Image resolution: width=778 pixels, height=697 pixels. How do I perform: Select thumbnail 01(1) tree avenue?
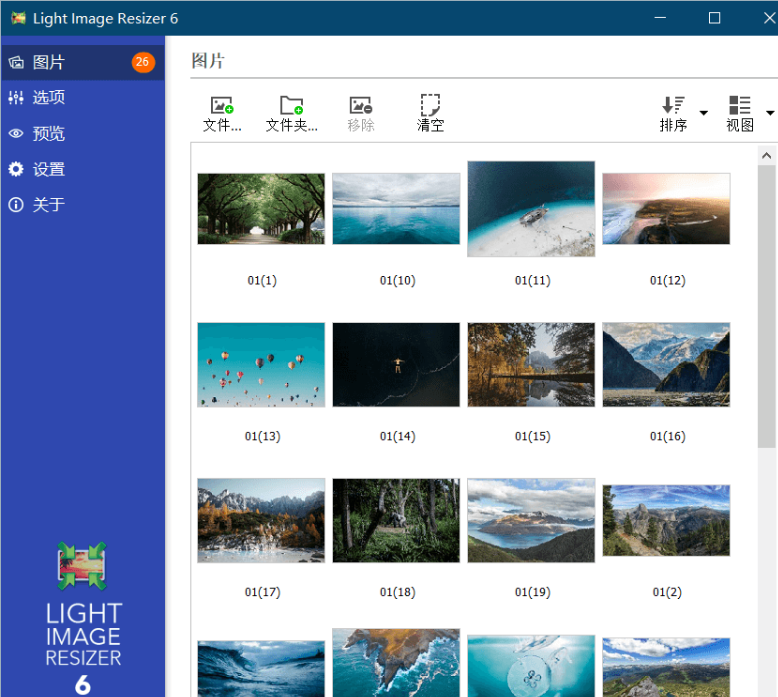[261, 209]
